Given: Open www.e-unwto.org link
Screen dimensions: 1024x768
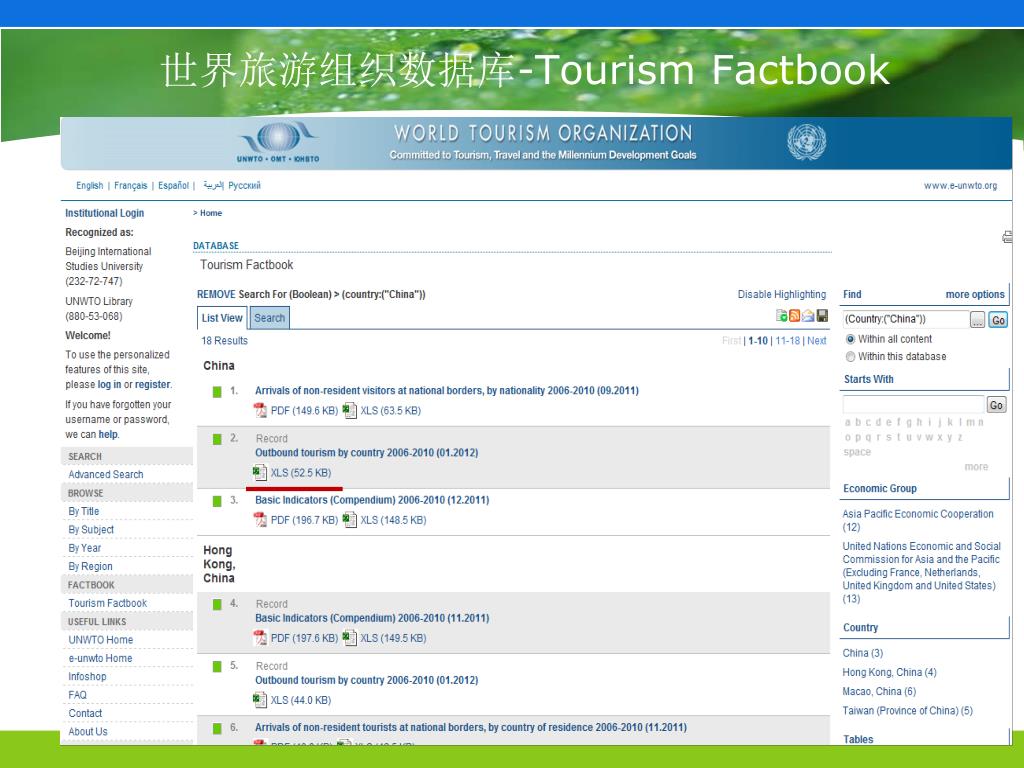Looking at the screenshot, I should tap(960, 186).
